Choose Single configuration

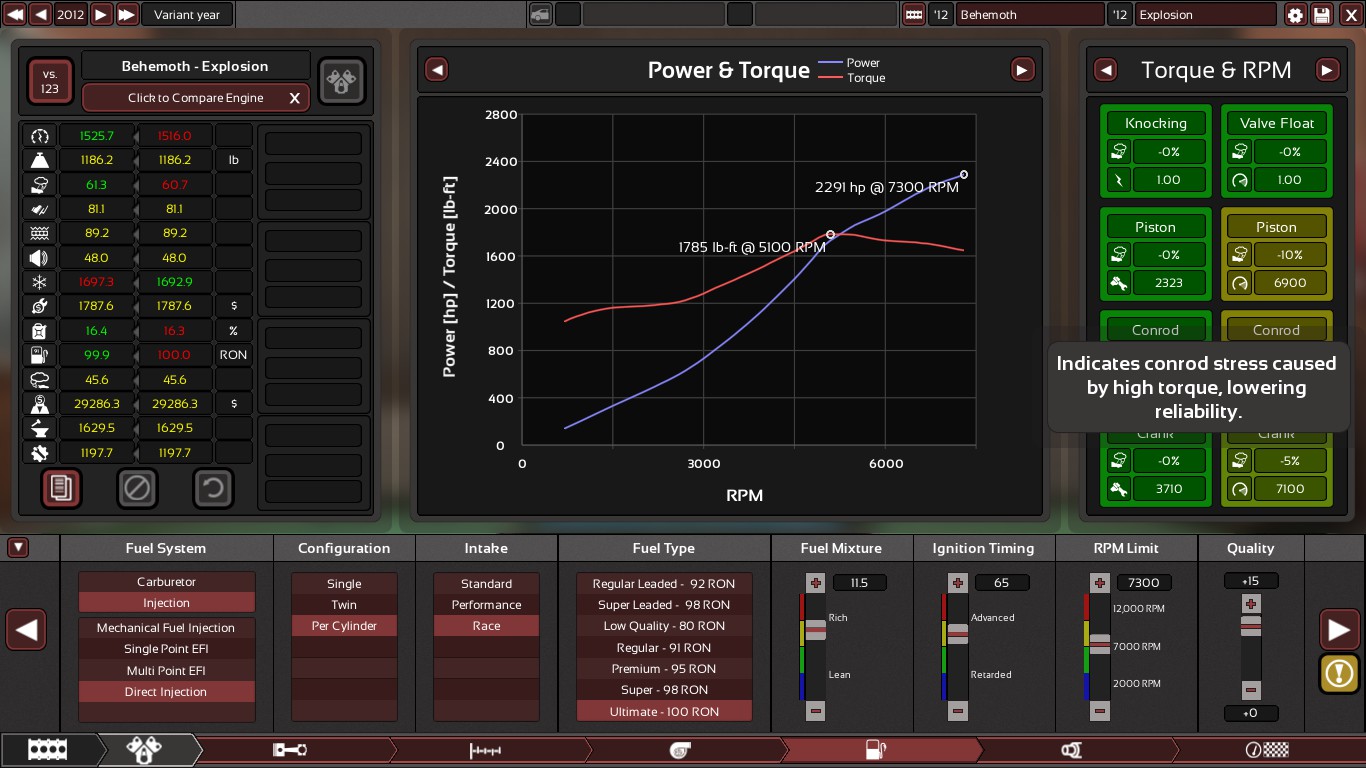click(x=344, y=584)
